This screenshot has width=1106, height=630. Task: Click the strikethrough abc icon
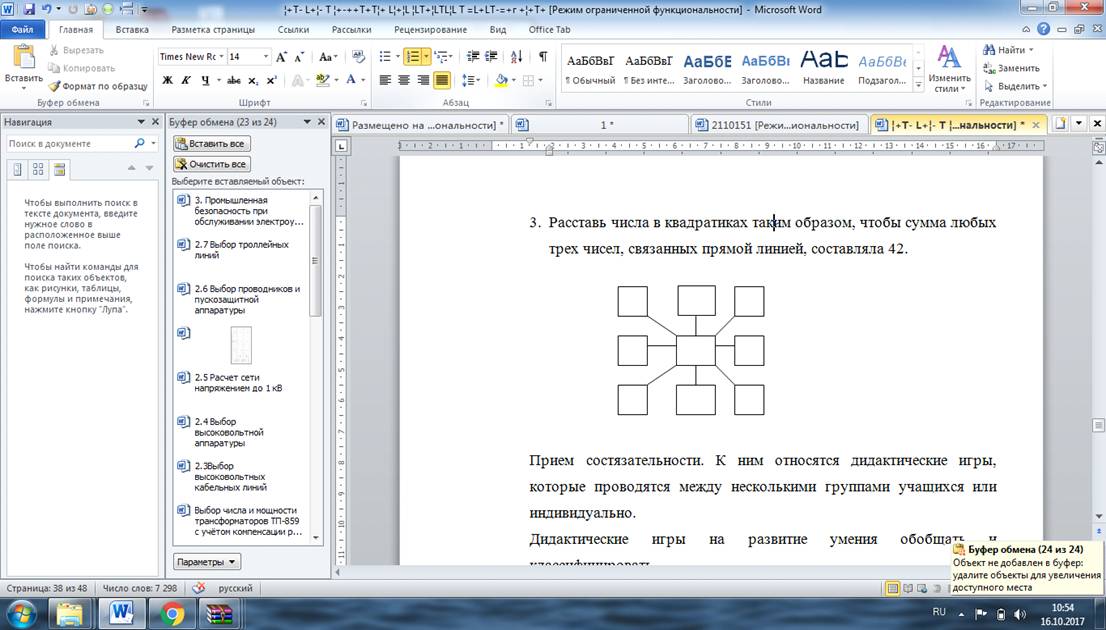click(x=234, y=80)
